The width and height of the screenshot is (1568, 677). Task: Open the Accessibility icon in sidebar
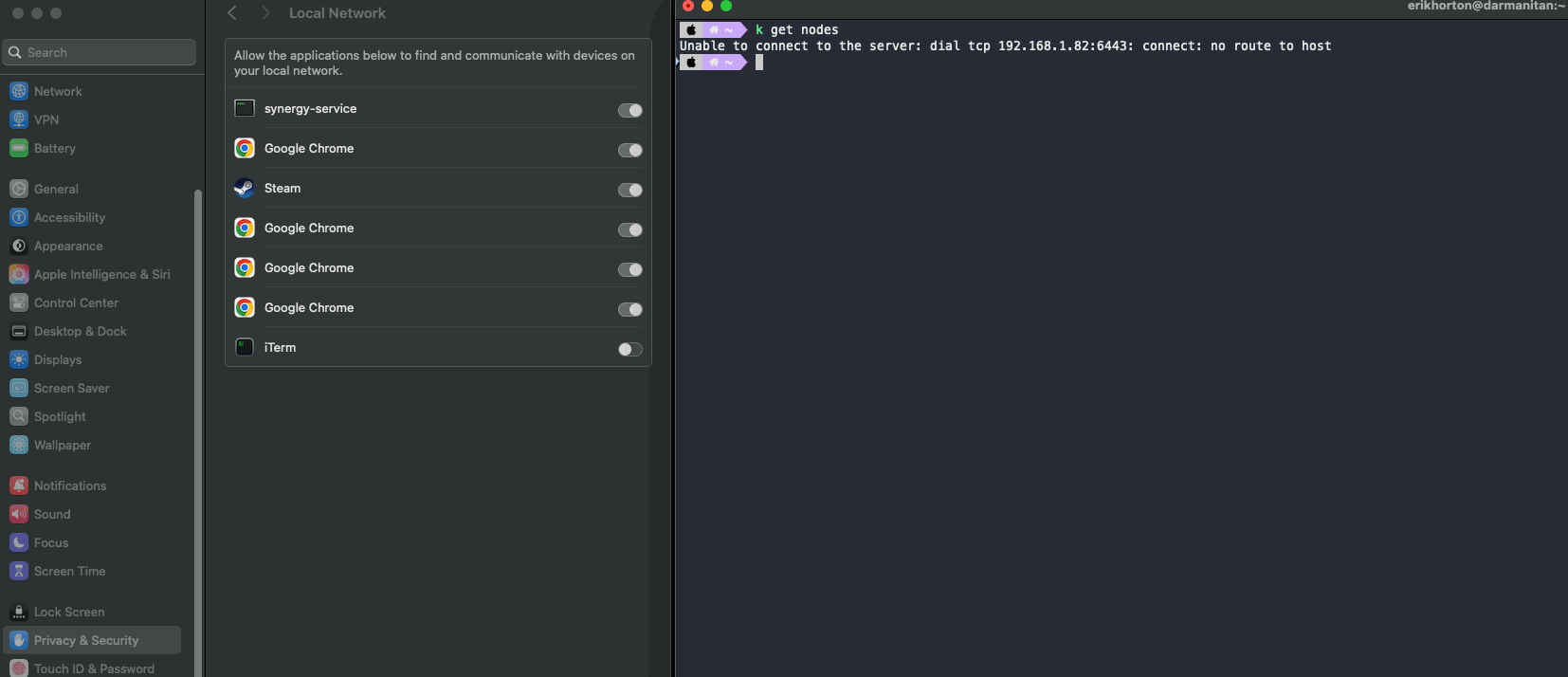pyautogui.click(x=19, y=217)
